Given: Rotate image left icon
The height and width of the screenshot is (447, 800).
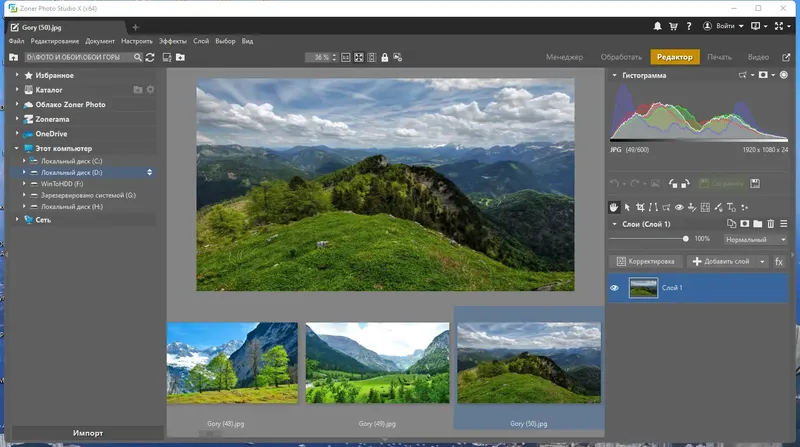Looking at the screenshot, I should 673,183.
